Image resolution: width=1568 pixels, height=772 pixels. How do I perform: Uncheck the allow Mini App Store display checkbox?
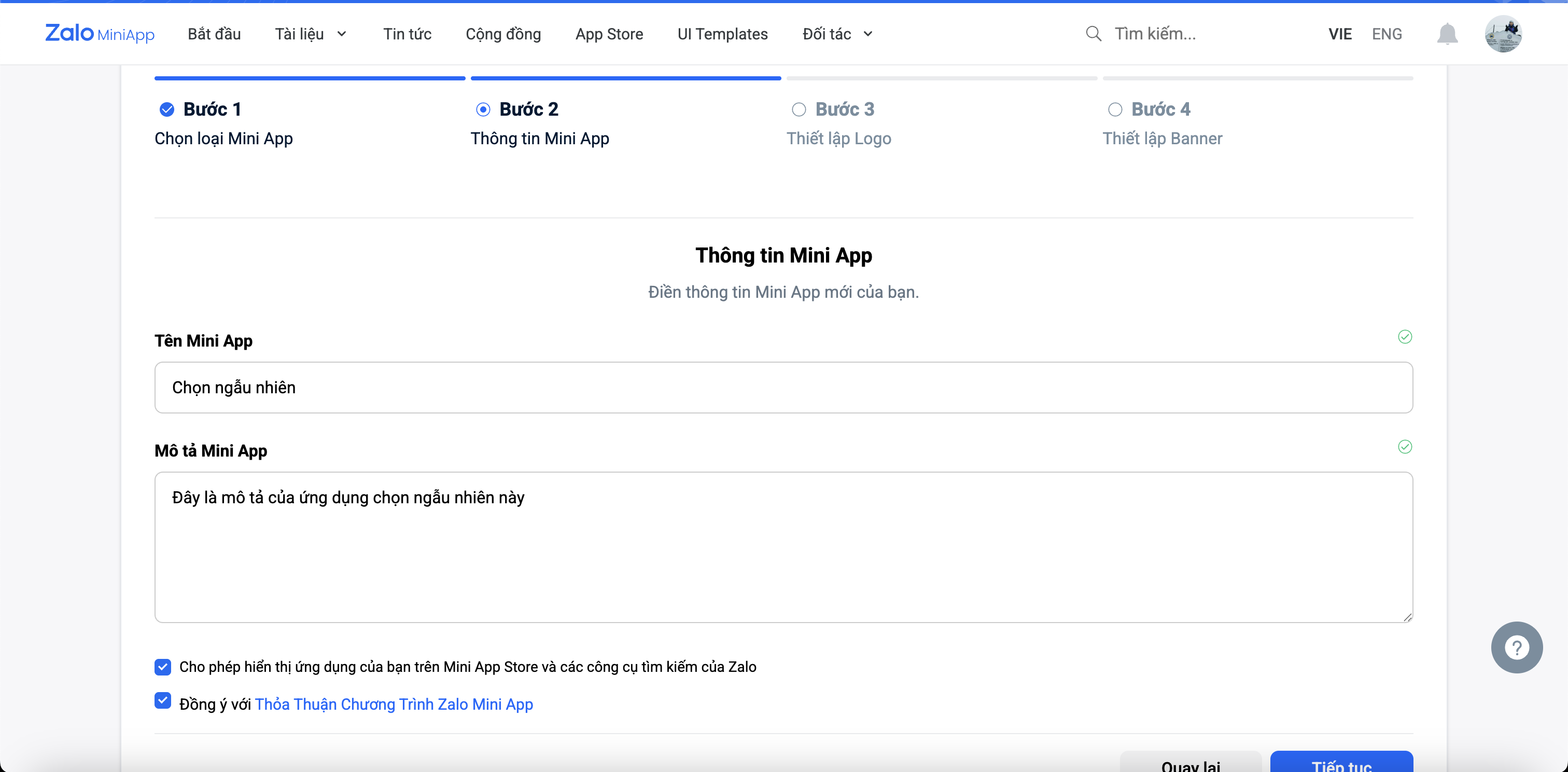tap(162, 667)
